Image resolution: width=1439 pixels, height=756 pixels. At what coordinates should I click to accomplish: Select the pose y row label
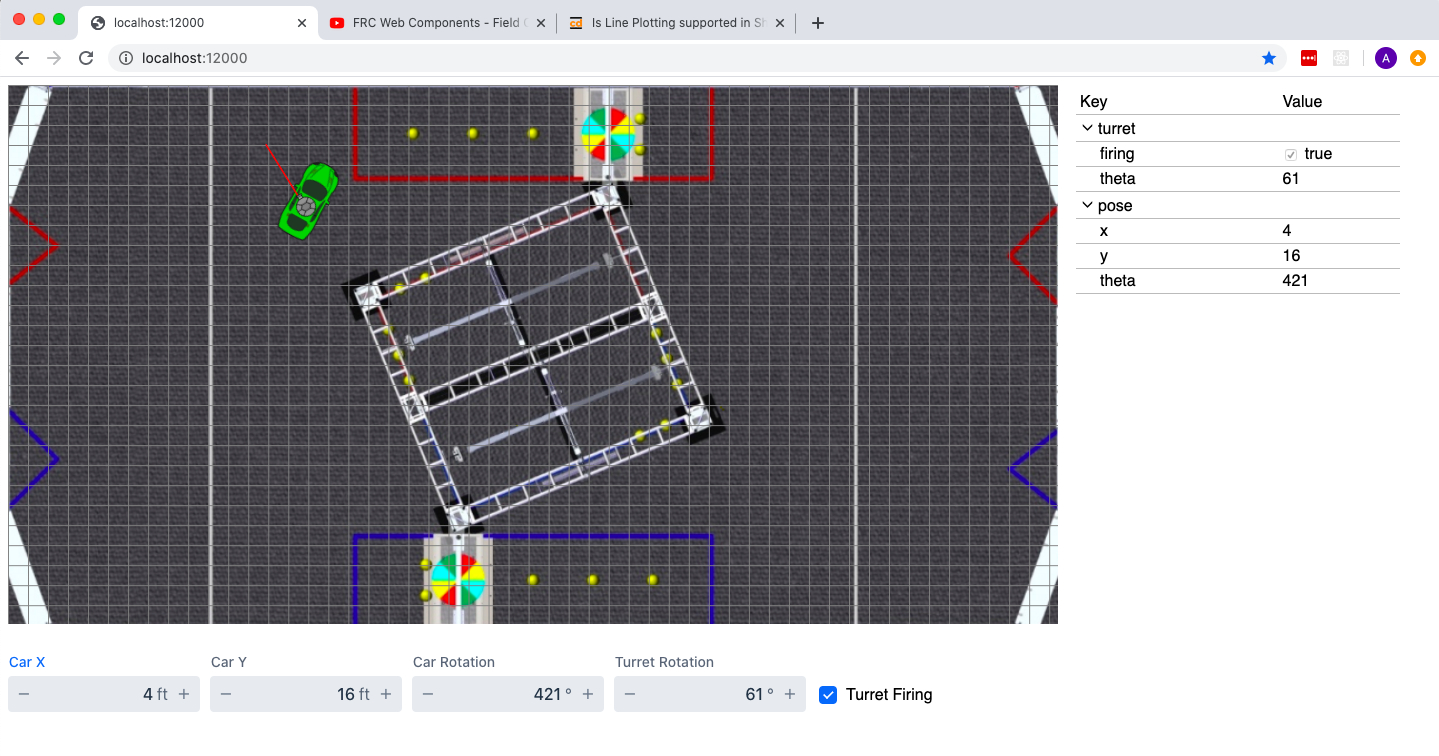1104,256
